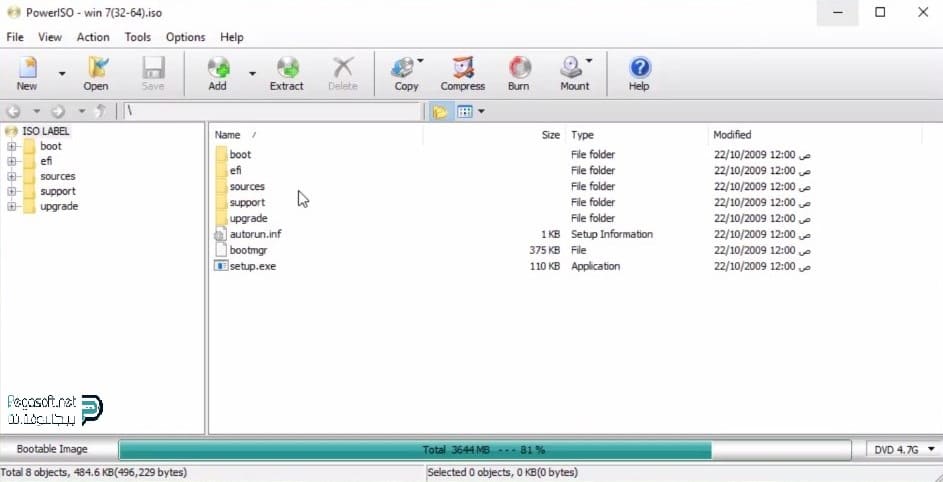Toggle the folders tree pane icon

coord(440,112)
